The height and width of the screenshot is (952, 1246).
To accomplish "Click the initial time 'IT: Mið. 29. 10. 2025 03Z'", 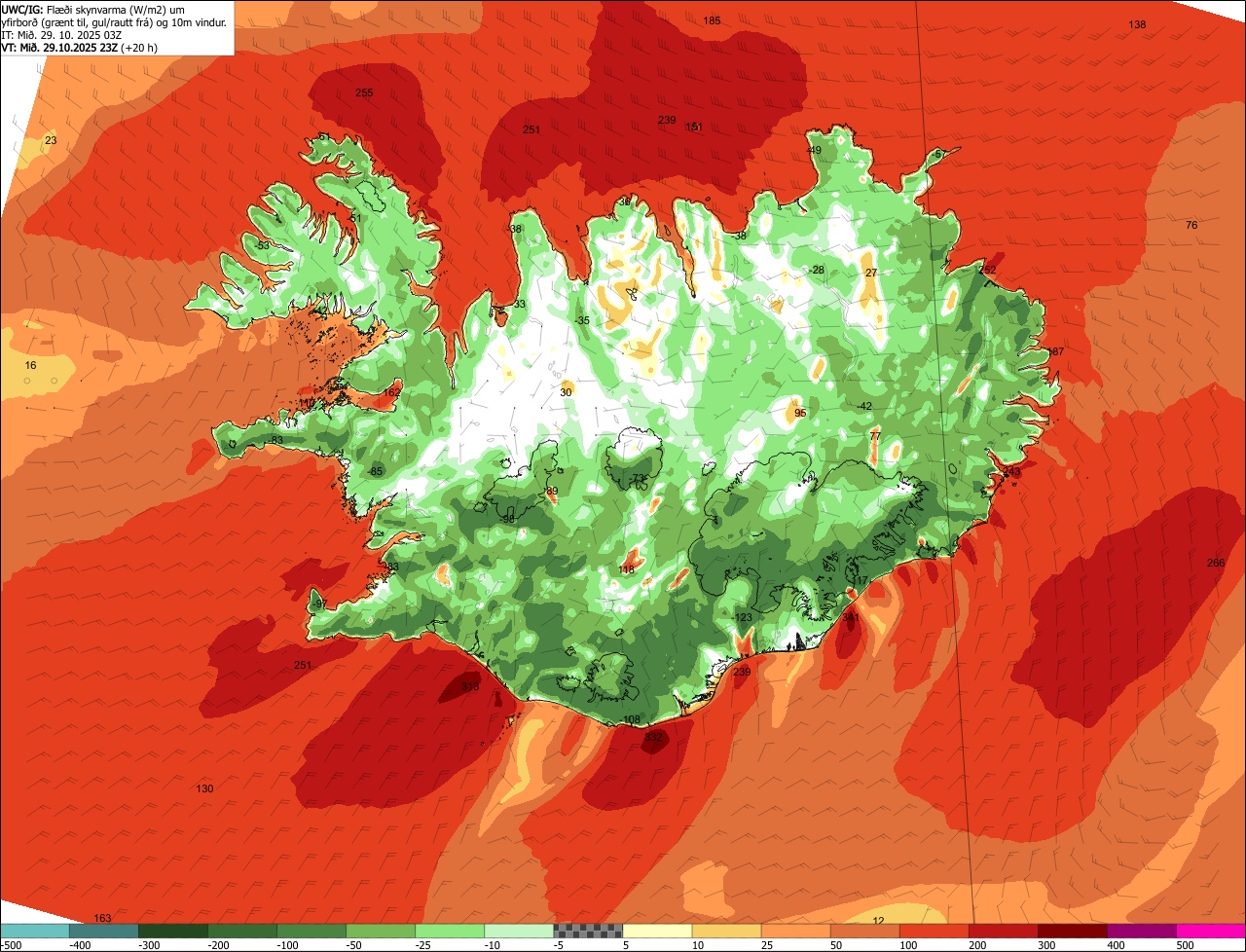I will tap(60, 34).
